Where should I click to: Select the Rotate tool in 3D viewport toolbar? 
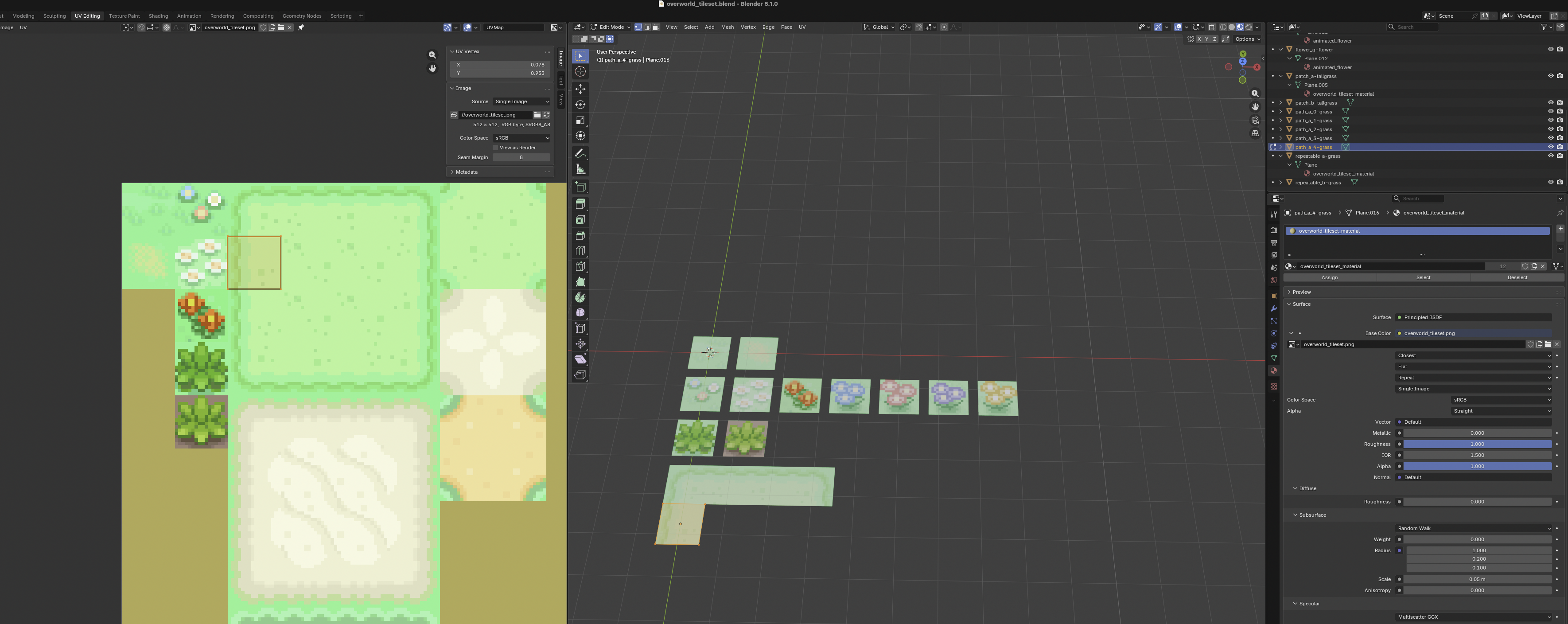tap(580, 105)
